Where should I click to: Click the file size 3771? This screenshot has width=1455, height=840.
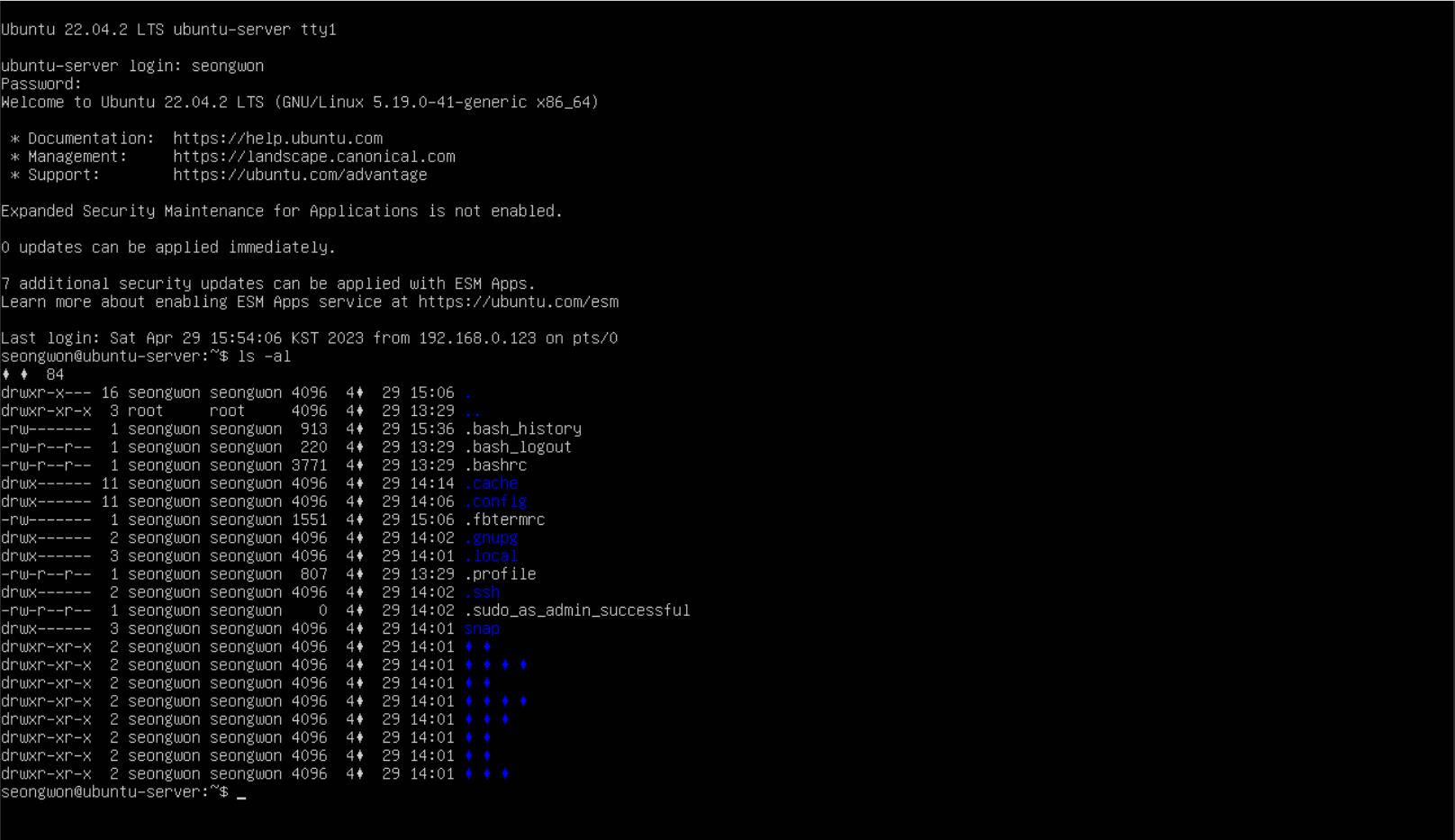(x=309, y=465)
